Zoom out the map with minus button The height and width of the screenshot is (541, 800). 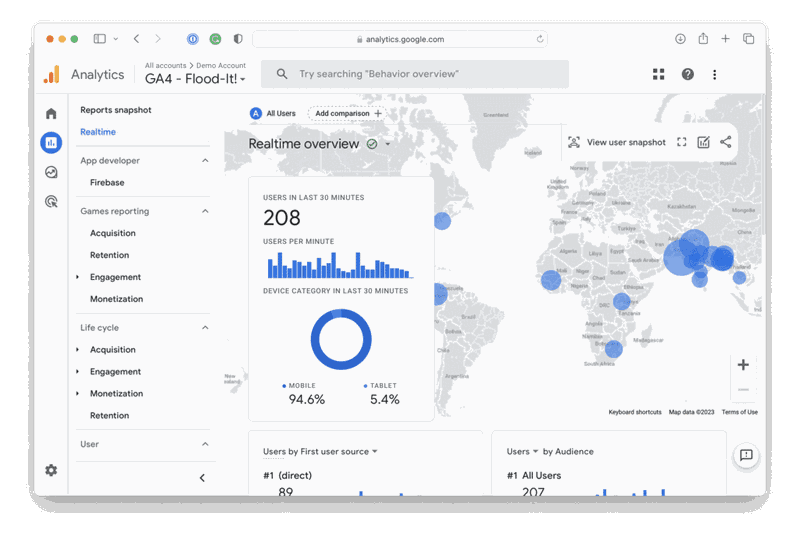[743, 389]
